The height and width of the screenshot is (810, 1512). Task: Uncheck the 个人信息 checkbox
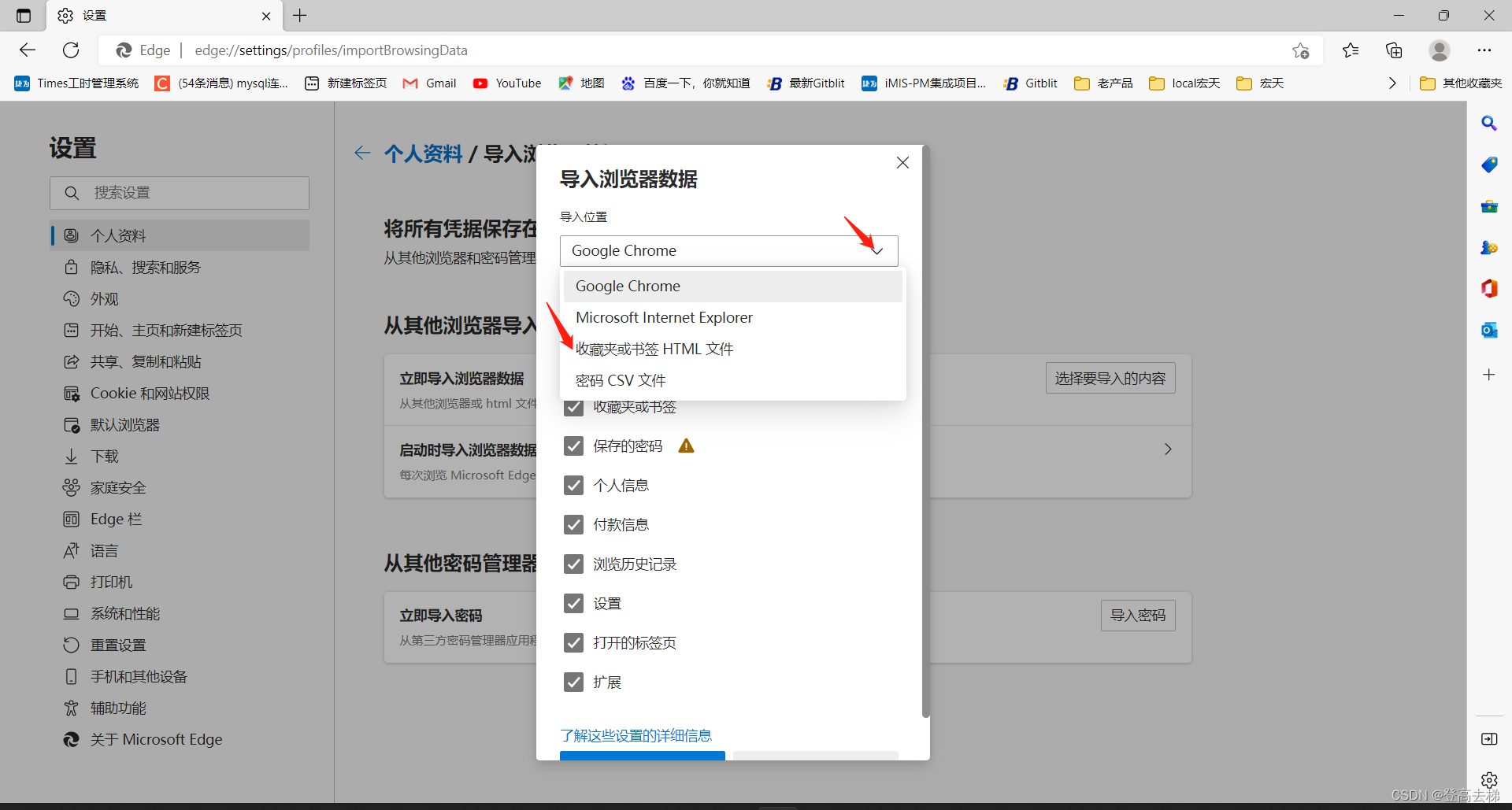[574, 486]
